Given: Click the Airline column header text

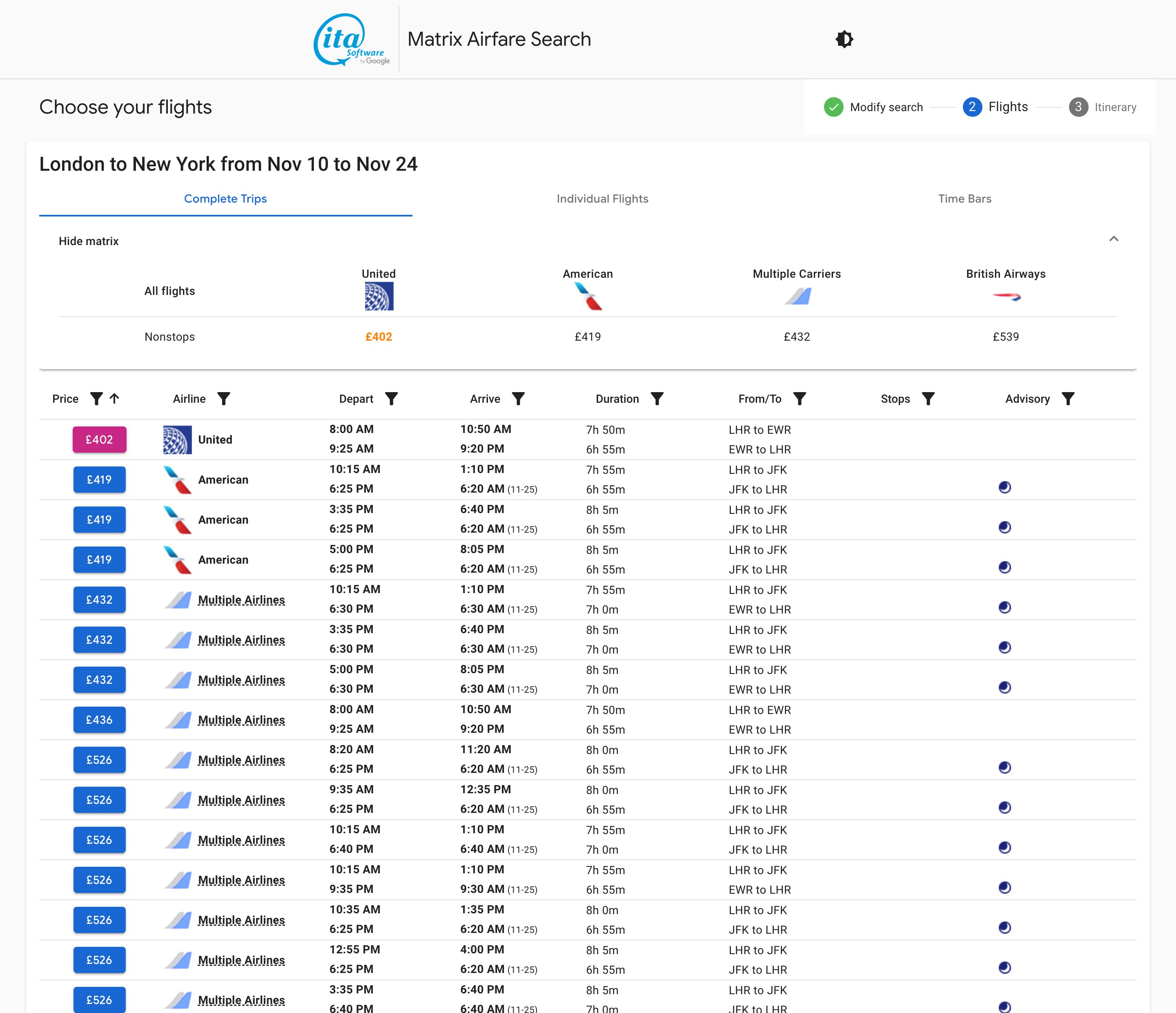Looking at the screenshot, I should click(x=189, y=399).
